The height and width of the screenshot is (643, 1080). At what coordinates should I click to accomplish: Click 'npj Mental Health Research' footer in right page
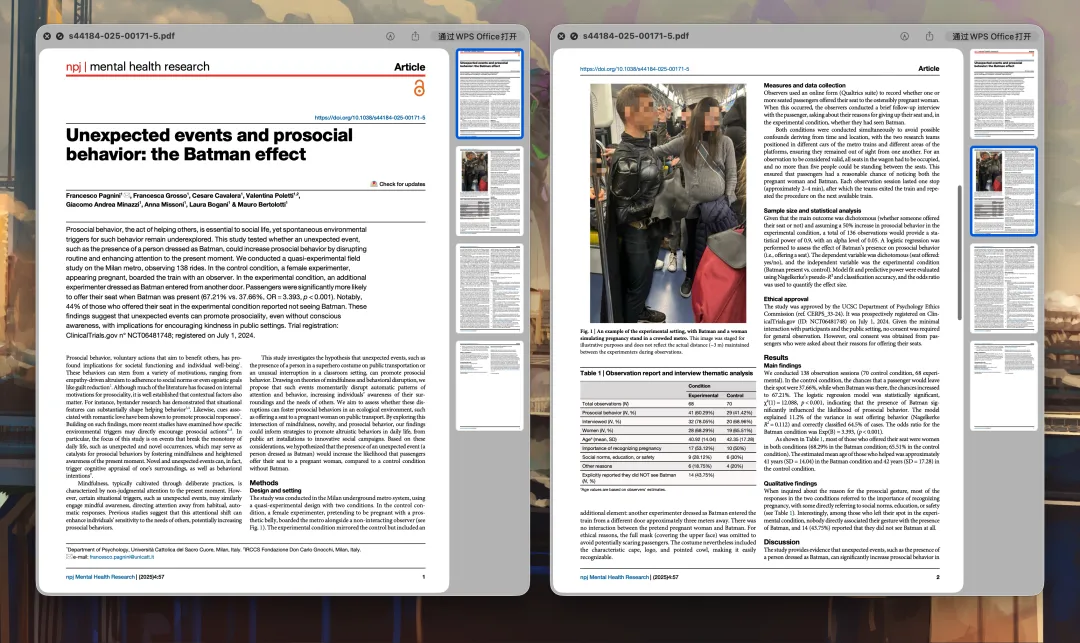[x=614, y=577]
